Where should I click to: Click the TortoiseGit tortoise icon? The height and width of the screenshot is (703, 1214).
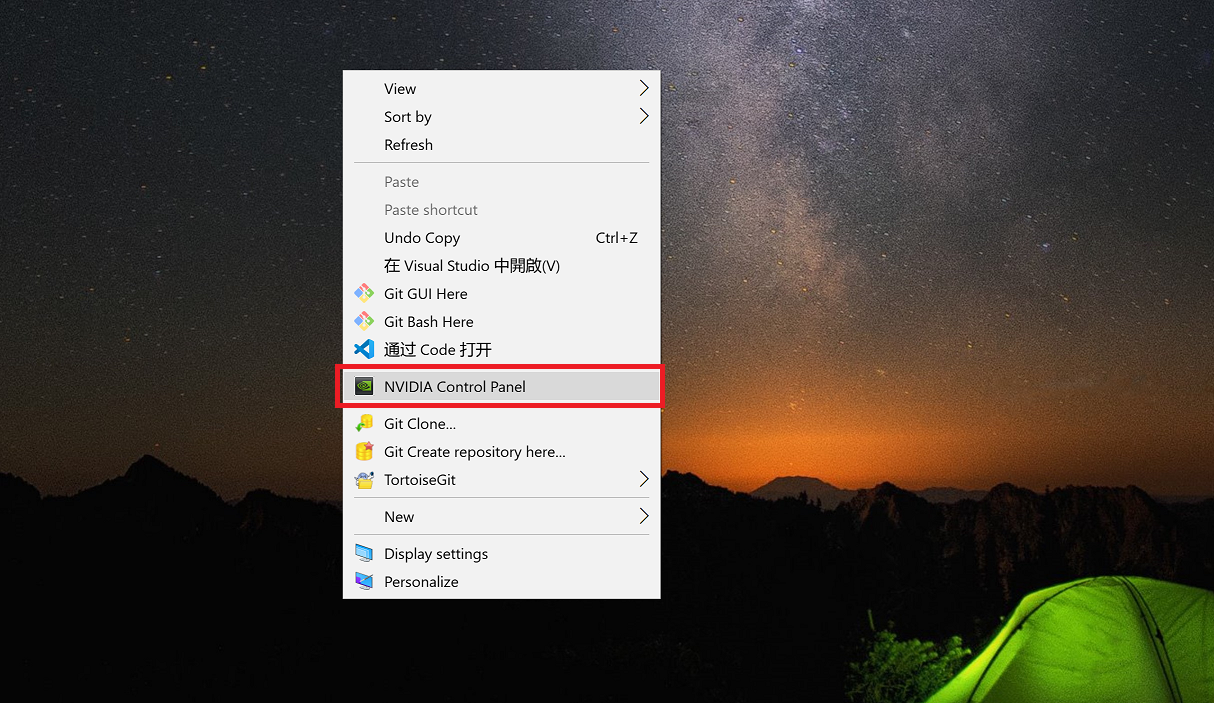(364, 480)
